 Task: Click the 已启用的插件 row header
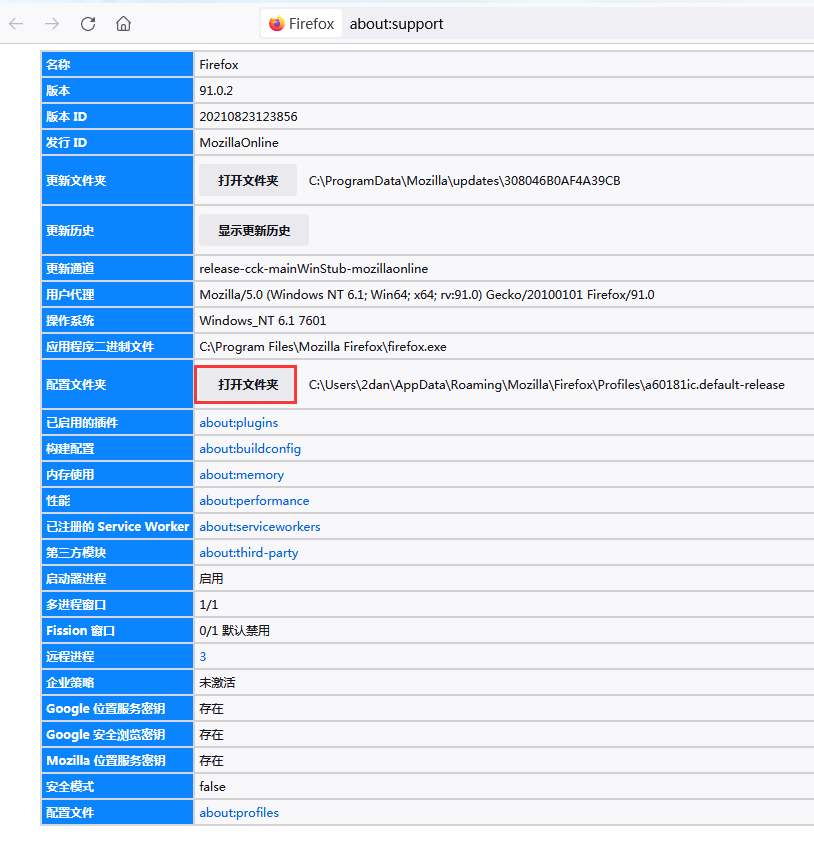click(x=117, y=423)
